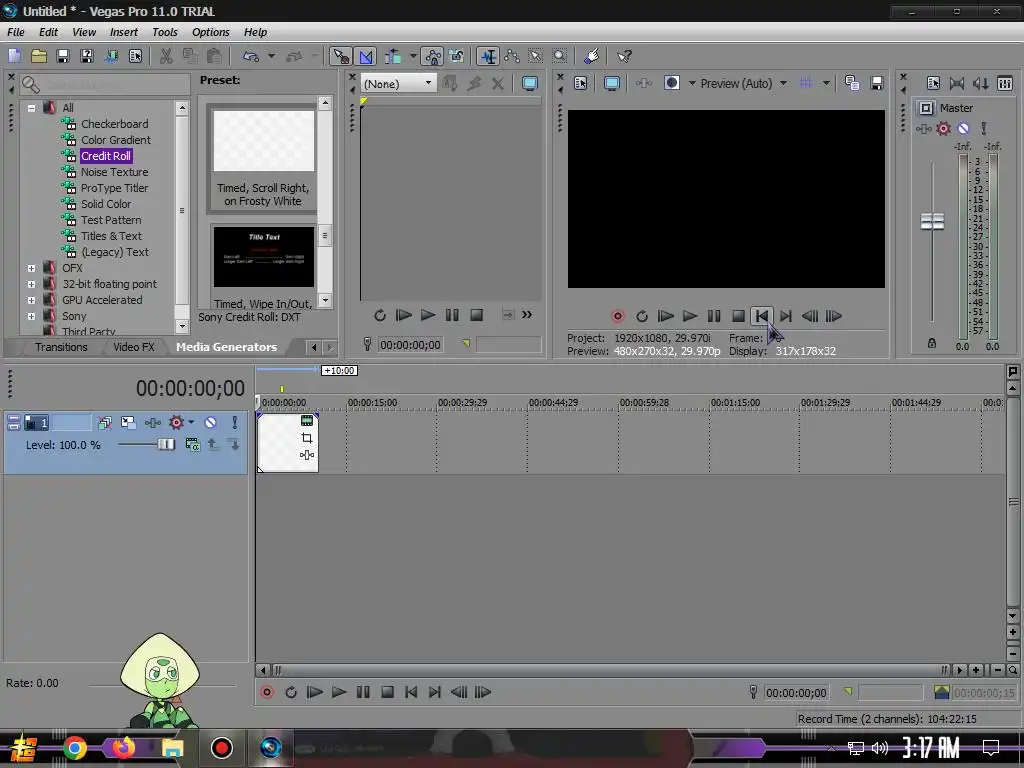Select Checkerboard media generator
This screenshot has height=768, width=1024.
[114, 123]
